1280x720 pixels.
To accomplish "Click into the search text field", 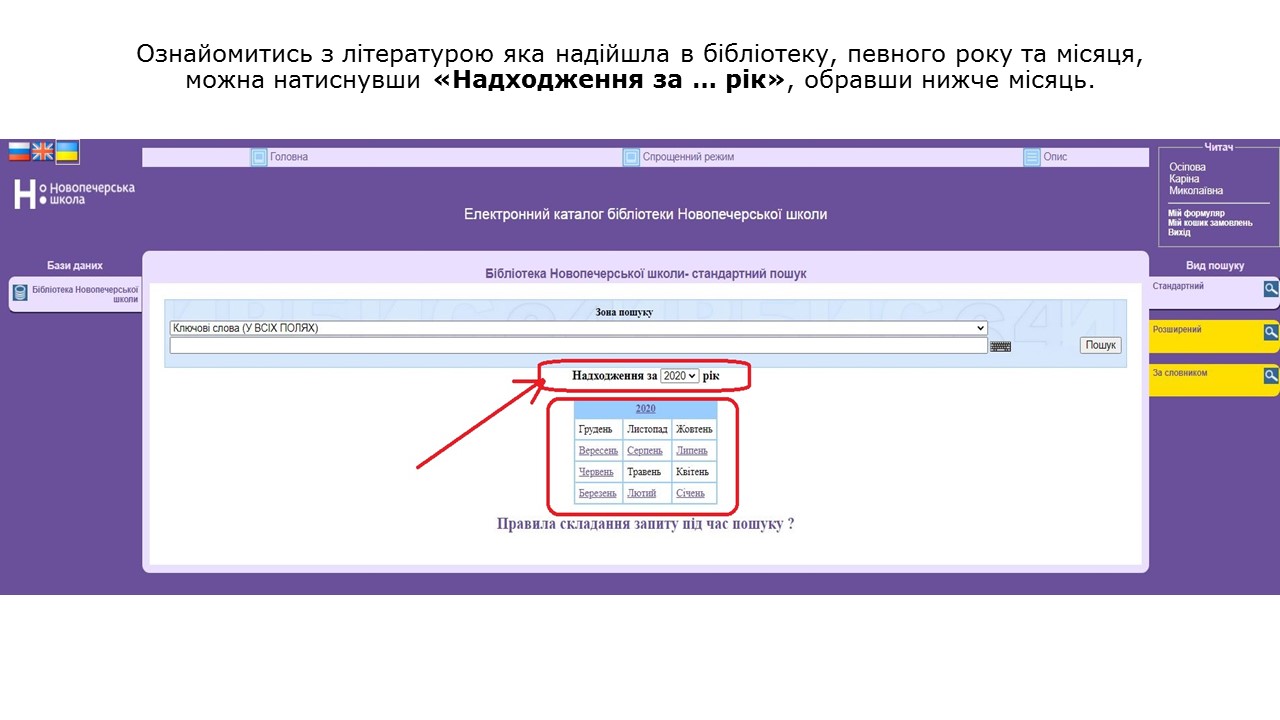I will (578, 345).
